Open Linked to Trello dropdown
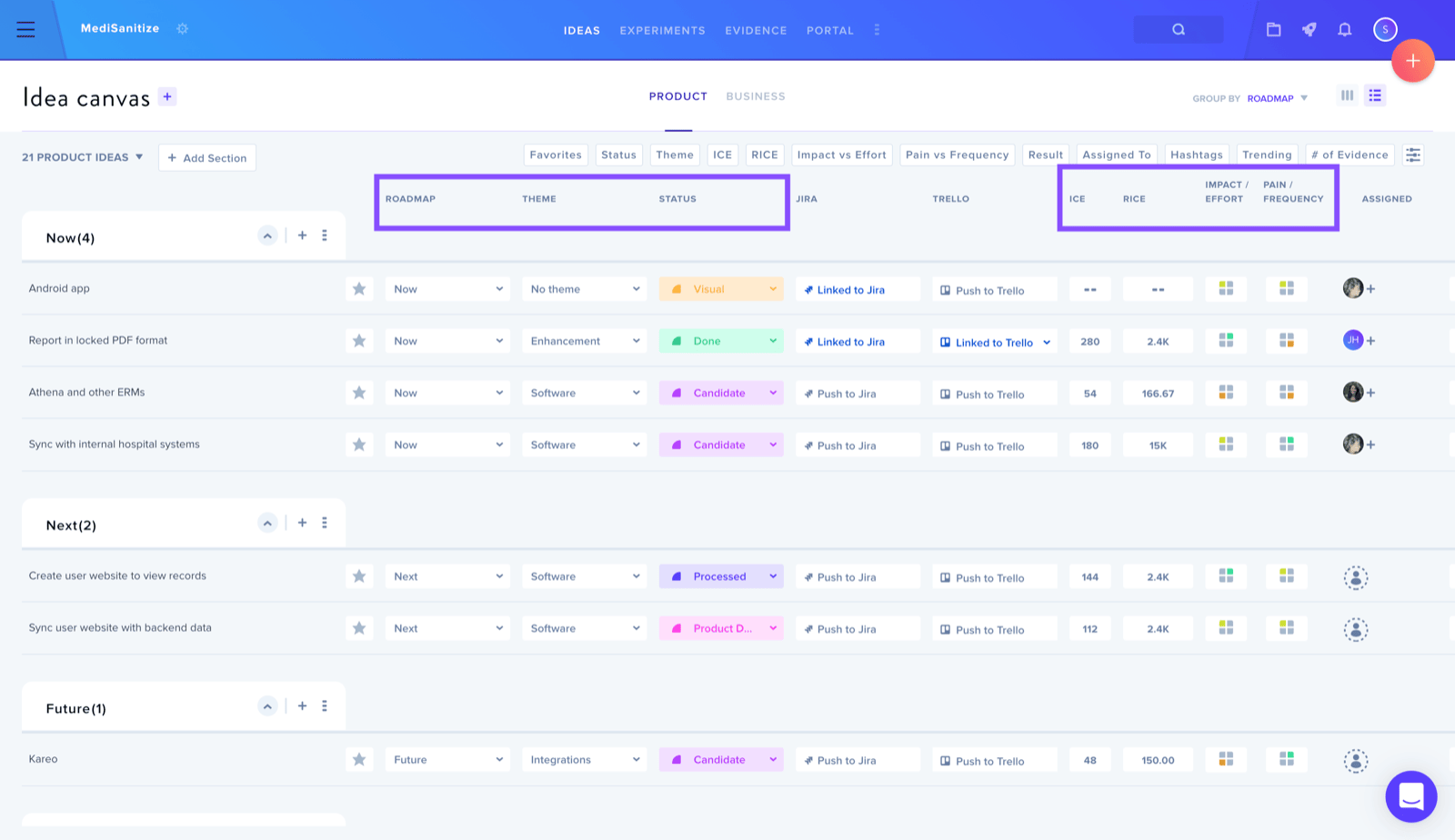Image resolution: width=1455 pixels, height=840 pixels. pos(995,342)
